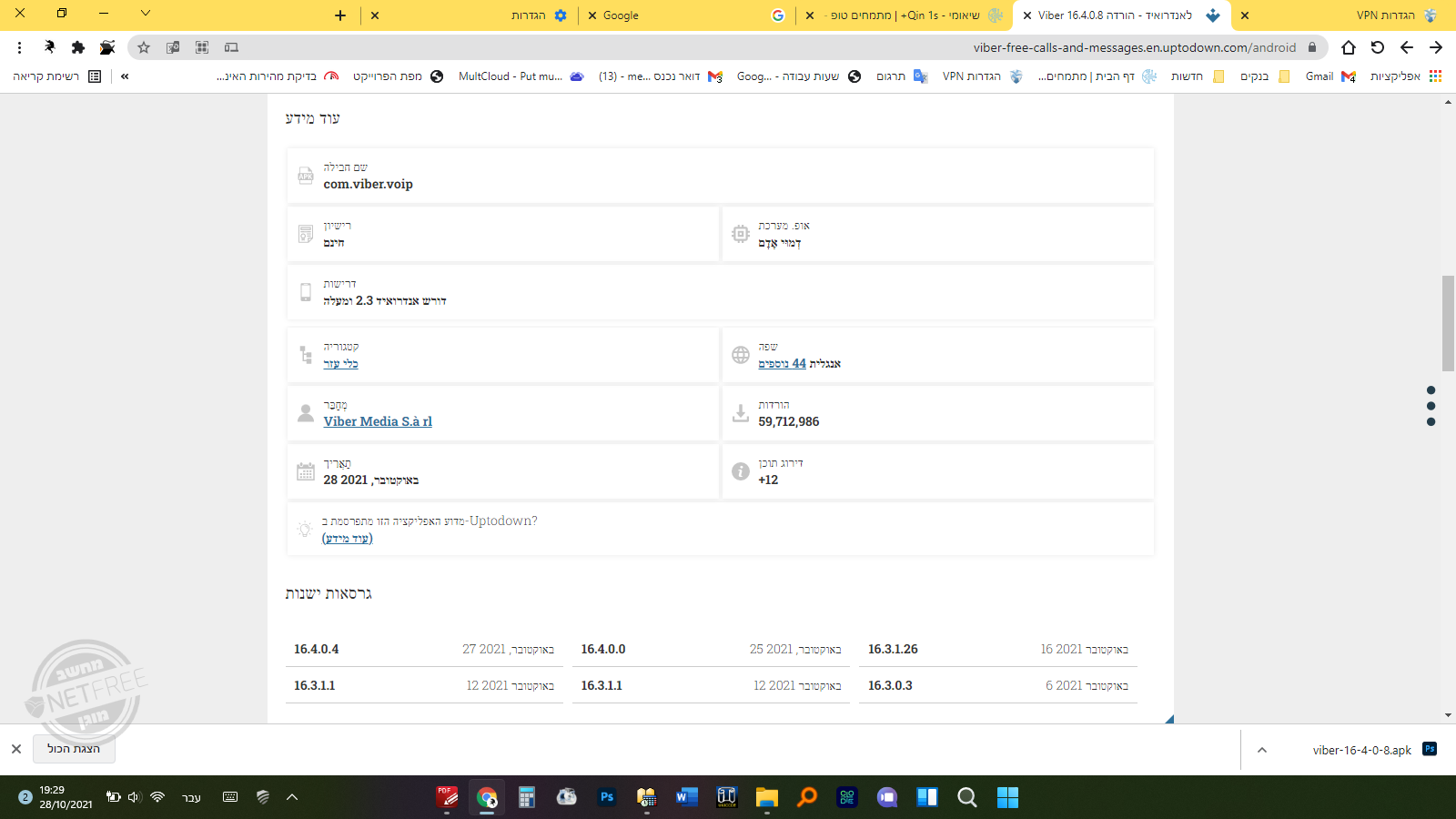Screen dimensions: 1456x819
Task: Open Chrome's three-dot menu
Action: click(x=19, y=47)
